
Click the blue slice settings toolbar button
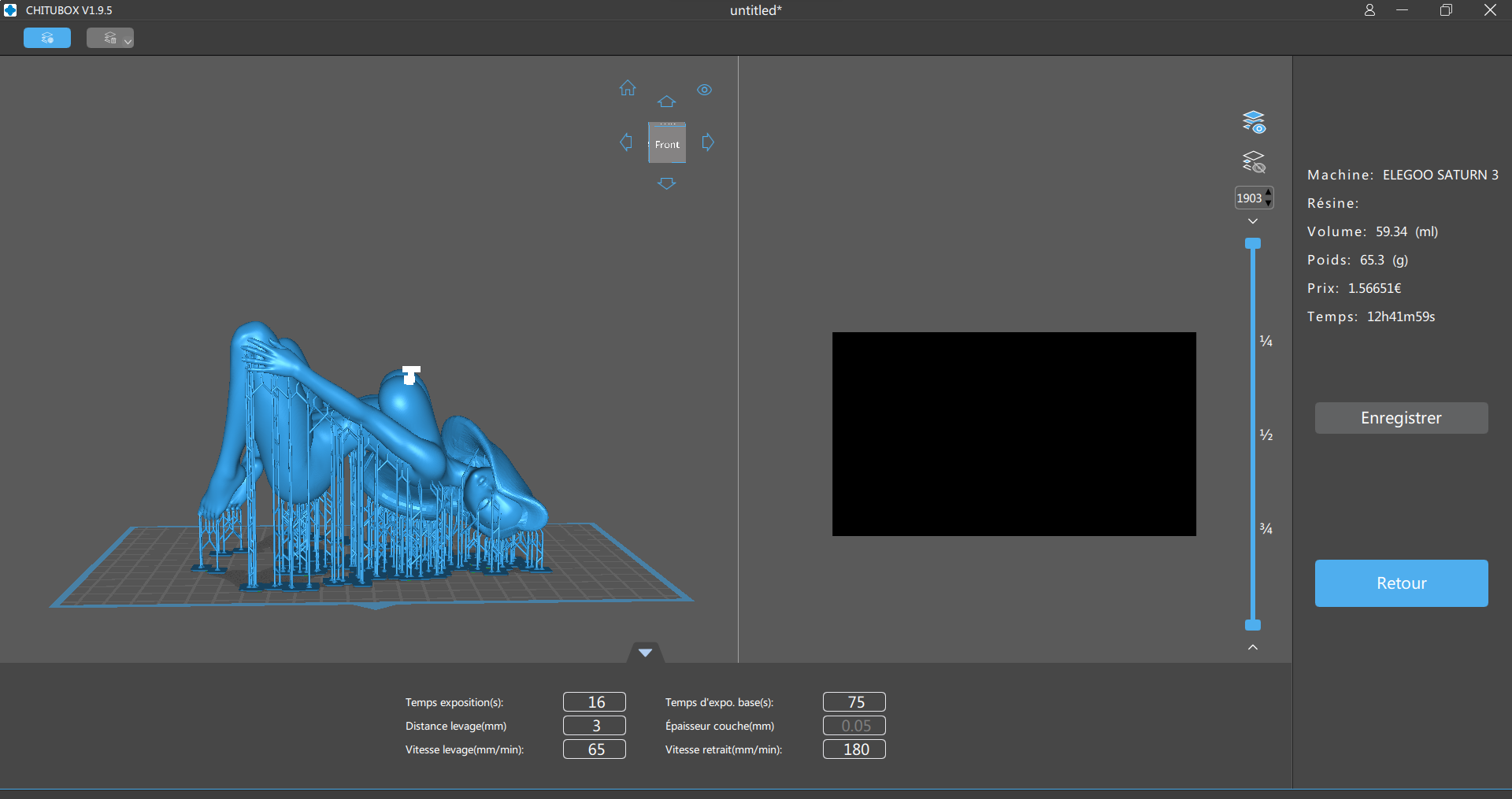point(47,38)
